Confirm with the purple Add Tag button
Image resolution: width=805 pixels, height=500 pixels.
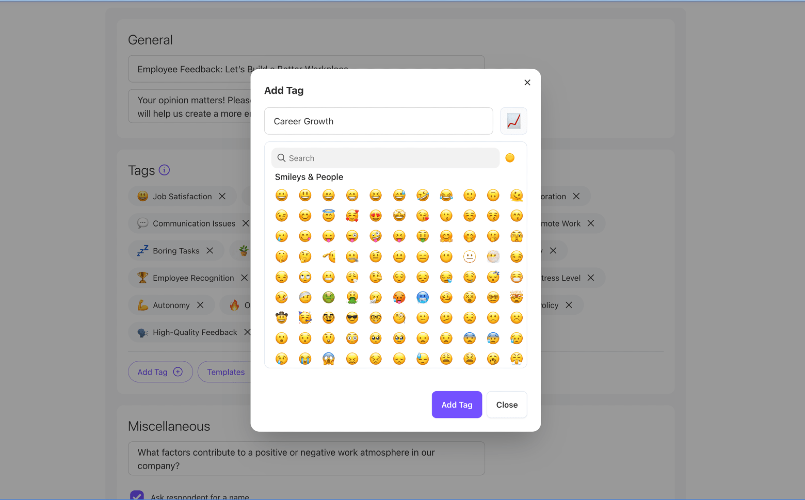tap(457, 405)
